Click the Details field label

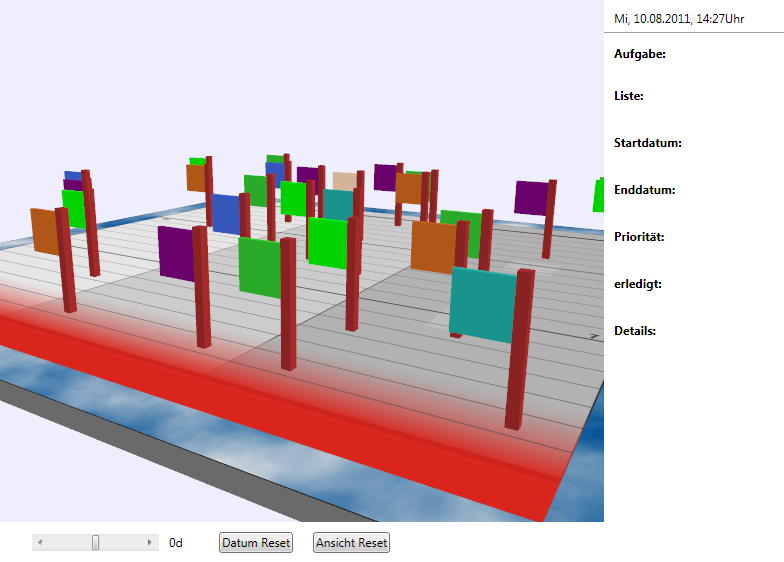click(x=635, y=330)
